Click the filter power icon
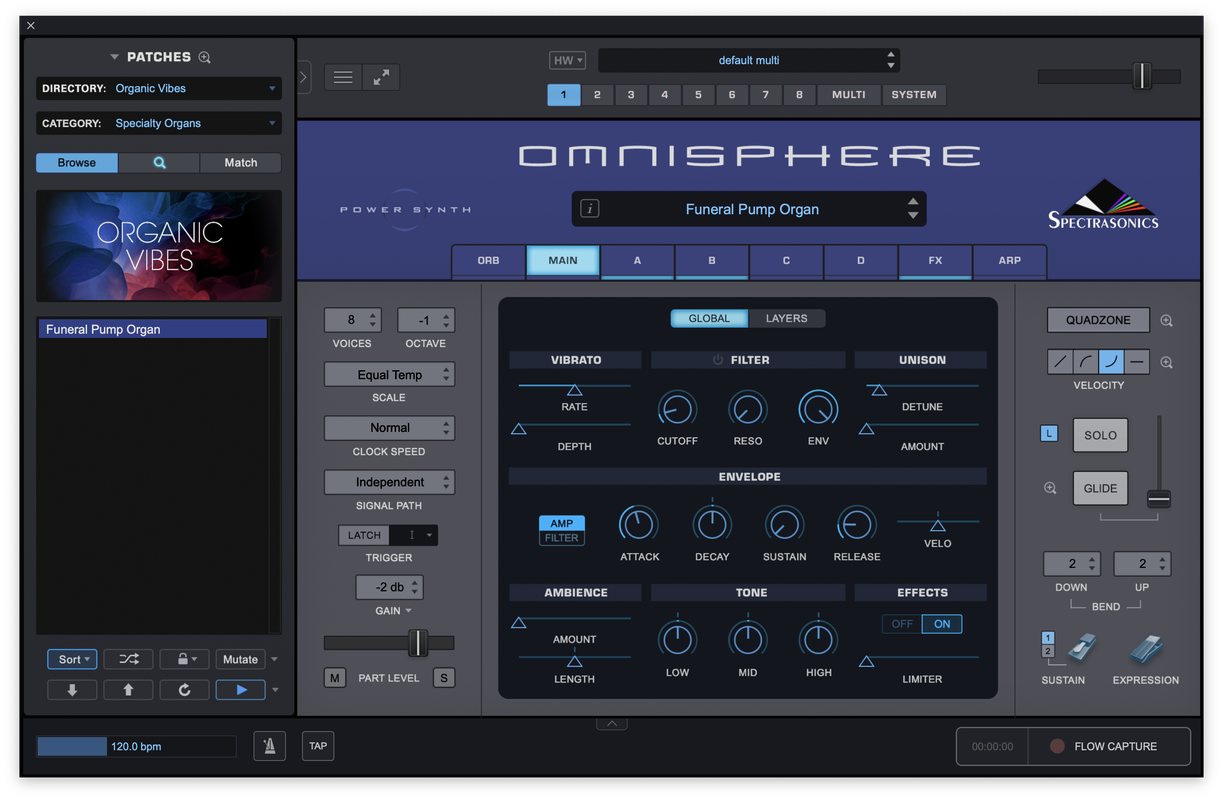 (717, 360)
